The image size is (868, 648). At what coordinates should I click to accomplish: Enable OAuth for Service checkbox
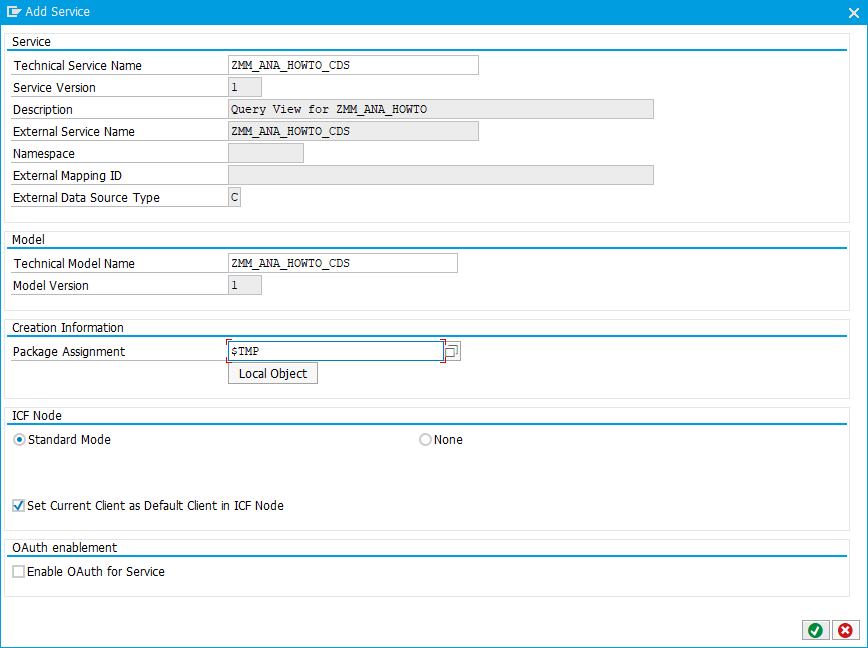[18, 572]
